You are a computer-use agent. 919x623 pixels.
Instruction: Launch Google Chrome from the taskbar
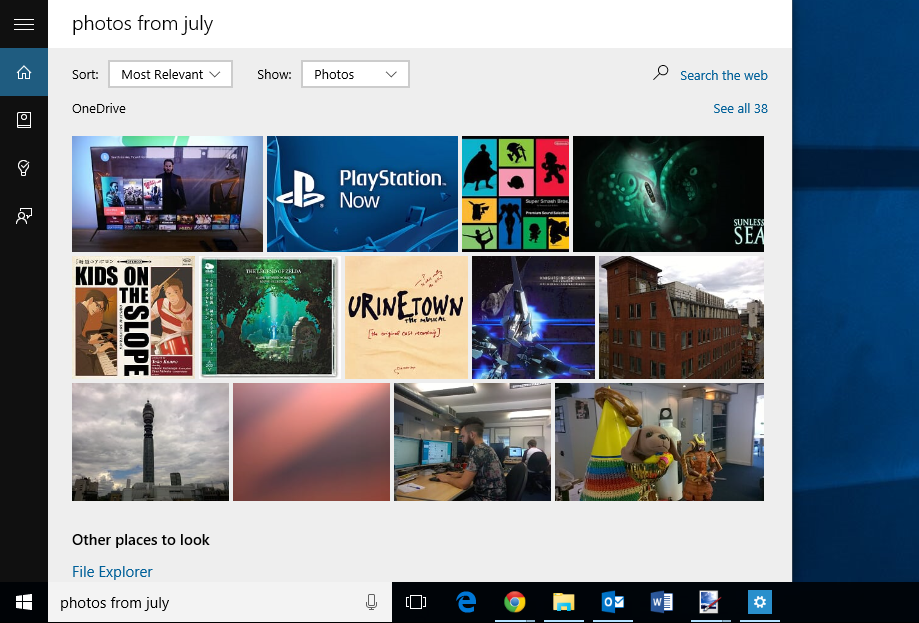click(x=515, y=602)
